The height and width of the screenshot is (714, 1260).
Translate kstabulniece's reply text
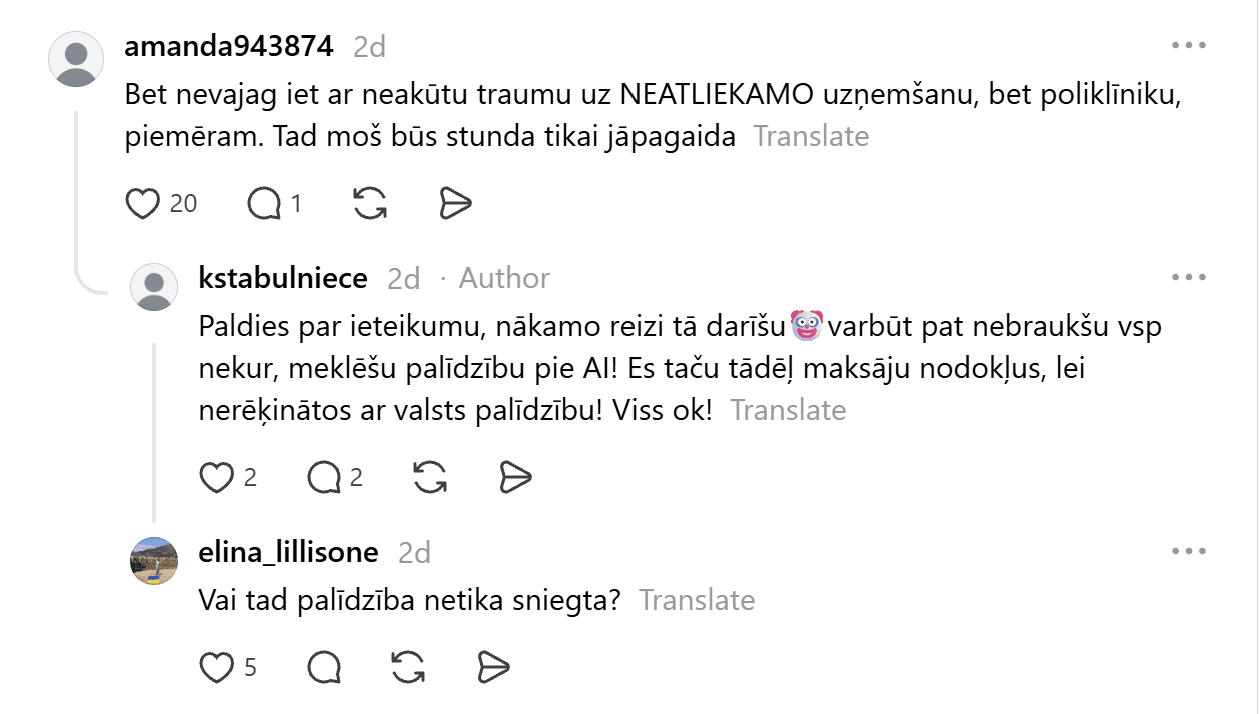(788, 410)
